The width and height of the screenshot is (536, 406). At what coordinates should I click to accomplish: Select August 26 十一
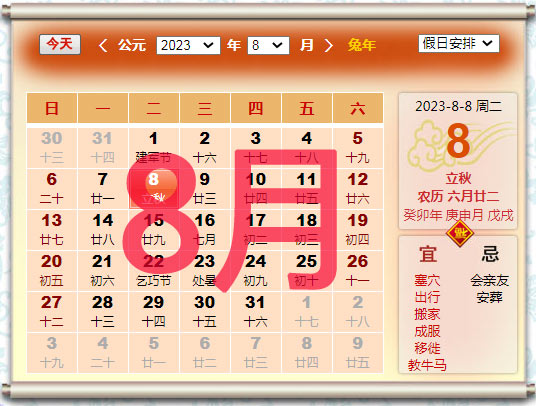(x=358, y=271)
